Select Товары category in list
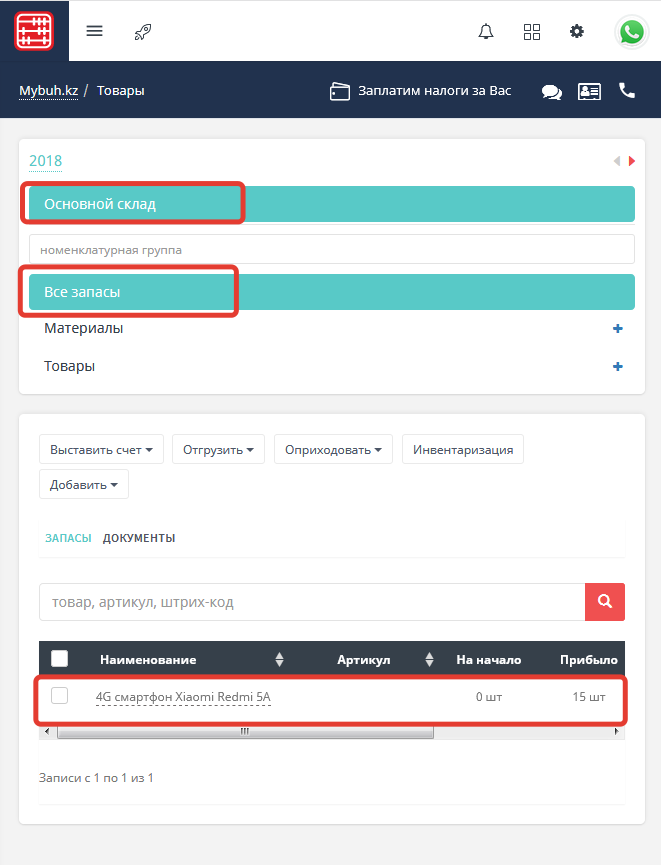This screenshot has width=661, height=865. (x=70, y=366)
